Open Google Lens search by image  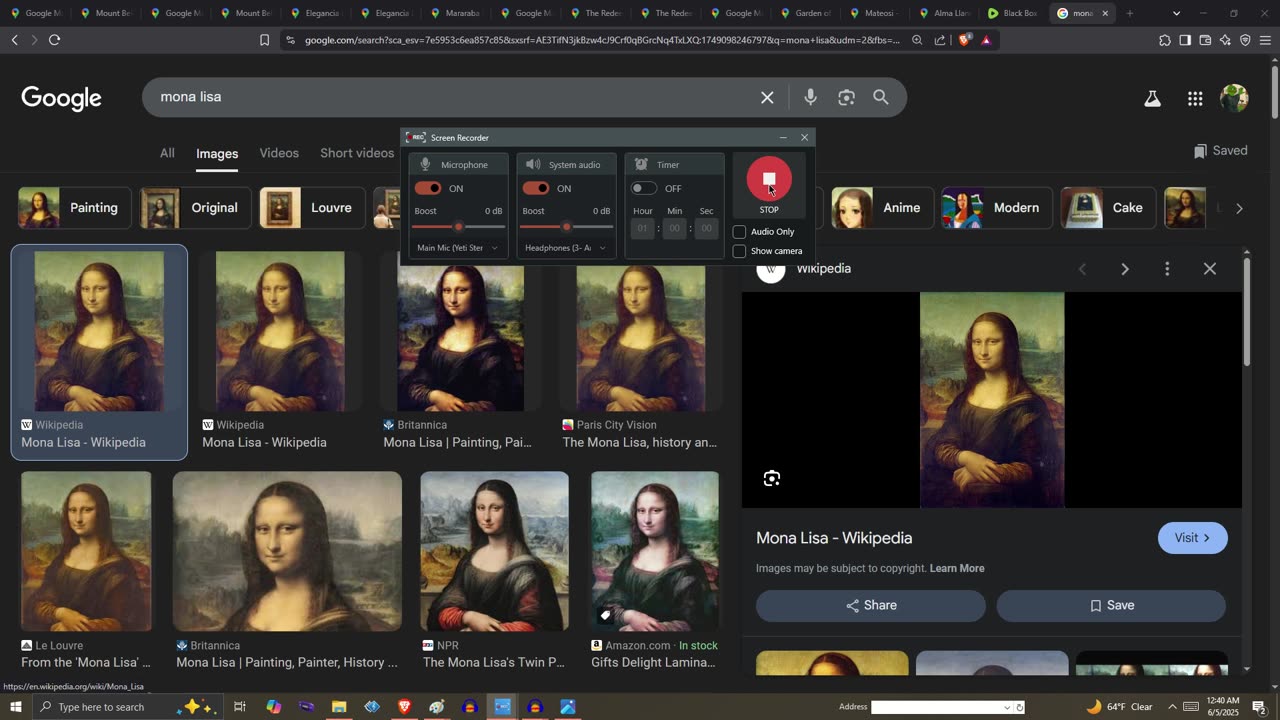pyautogui.click(x=846, y=97)
